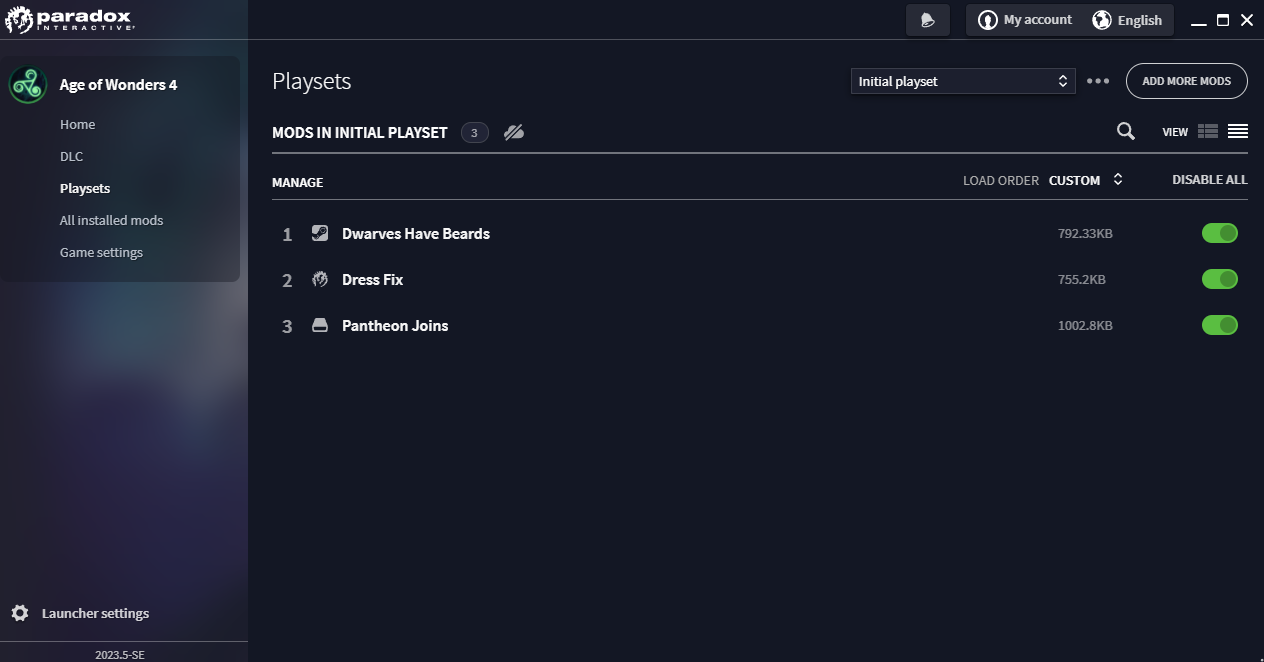Open the DLC section in sidebar
The height and width of the screenshot is (662, 1264).
tap(71, 156)
